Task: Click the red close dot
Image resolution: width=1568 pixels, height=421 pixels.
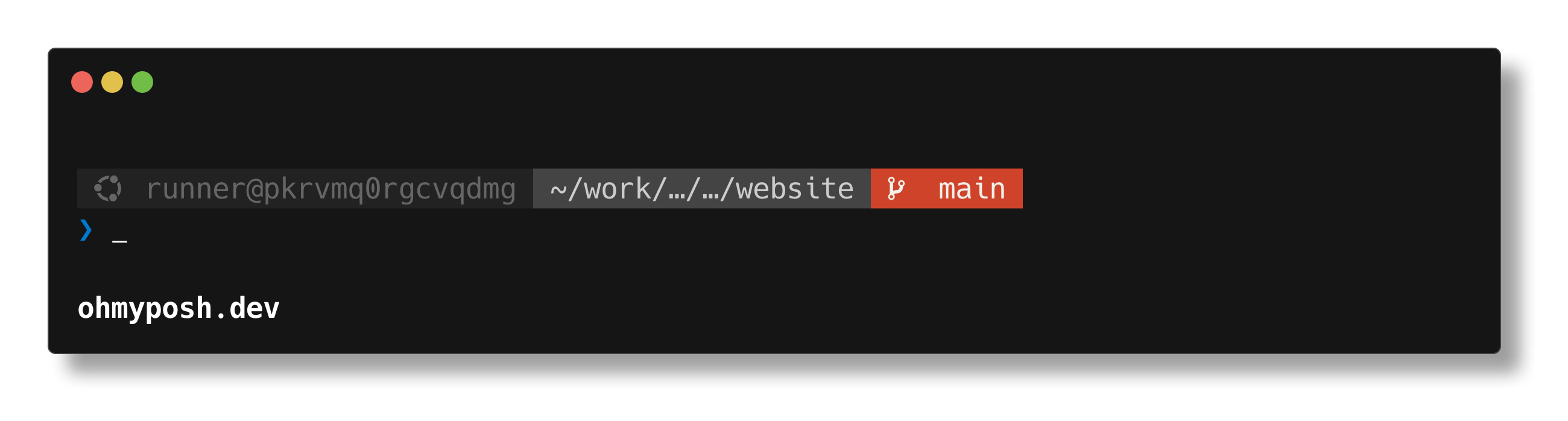Action: (82, 82)
